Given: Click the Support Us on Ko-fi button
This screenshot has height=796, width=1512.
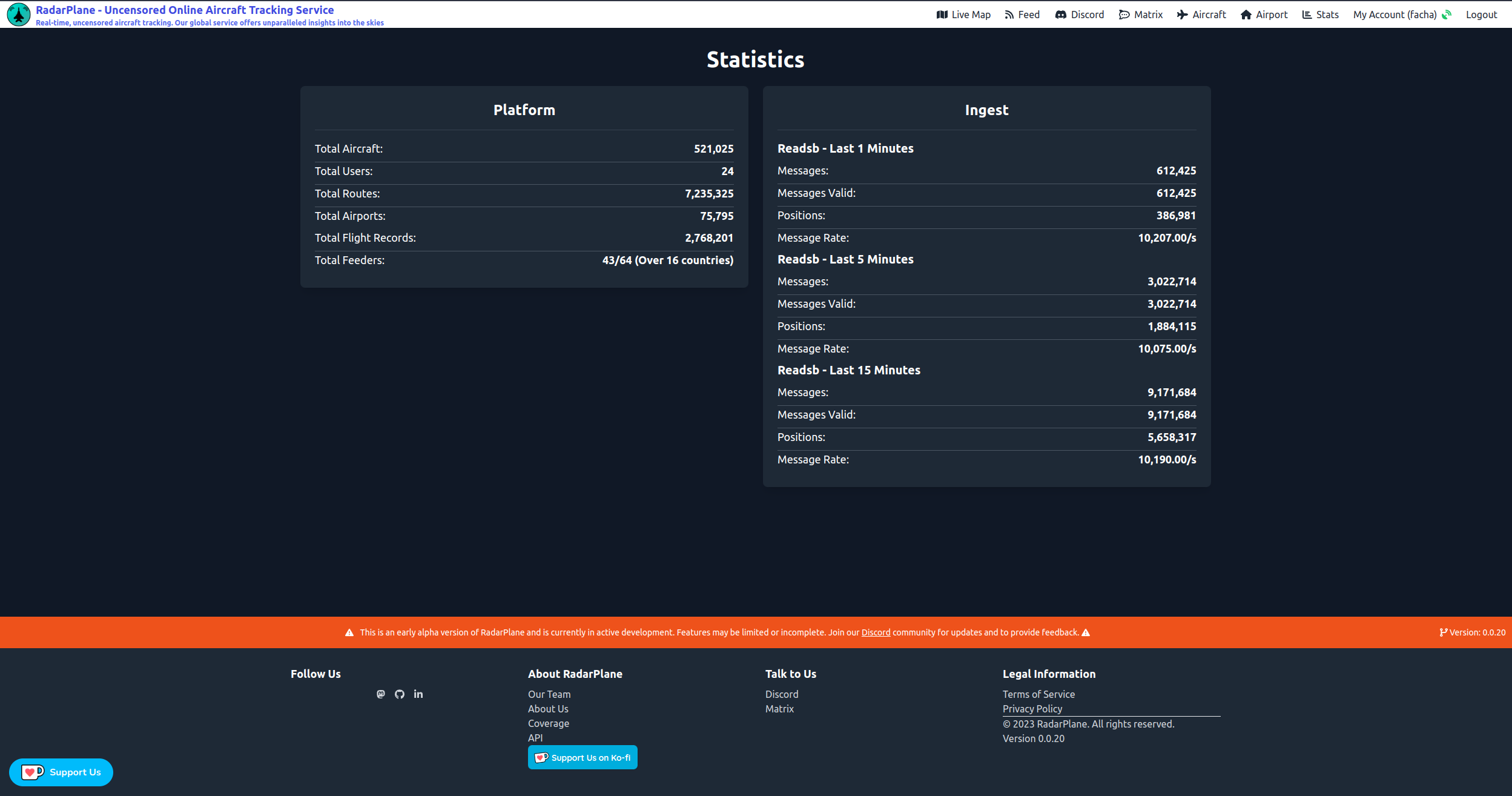Looking at the screenshot, I should pos(583,757).
